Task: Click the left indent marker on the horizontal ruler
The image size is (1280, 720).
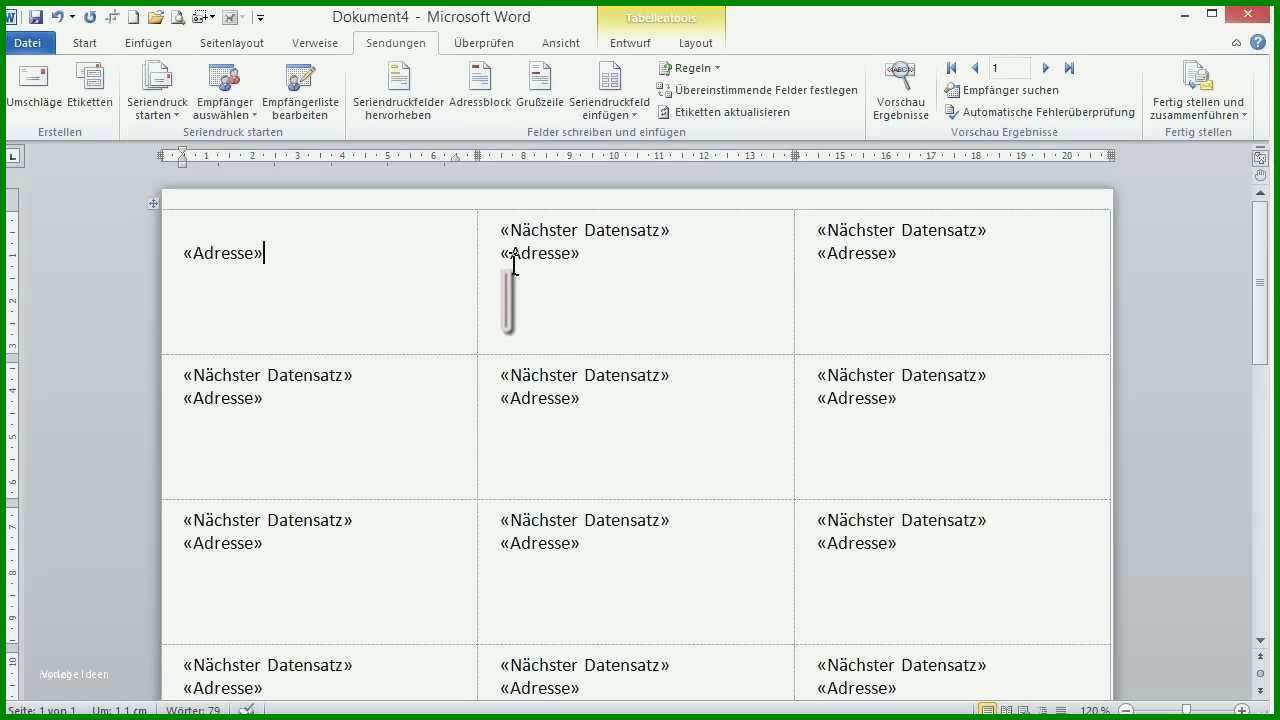Action: pos(182,162)
